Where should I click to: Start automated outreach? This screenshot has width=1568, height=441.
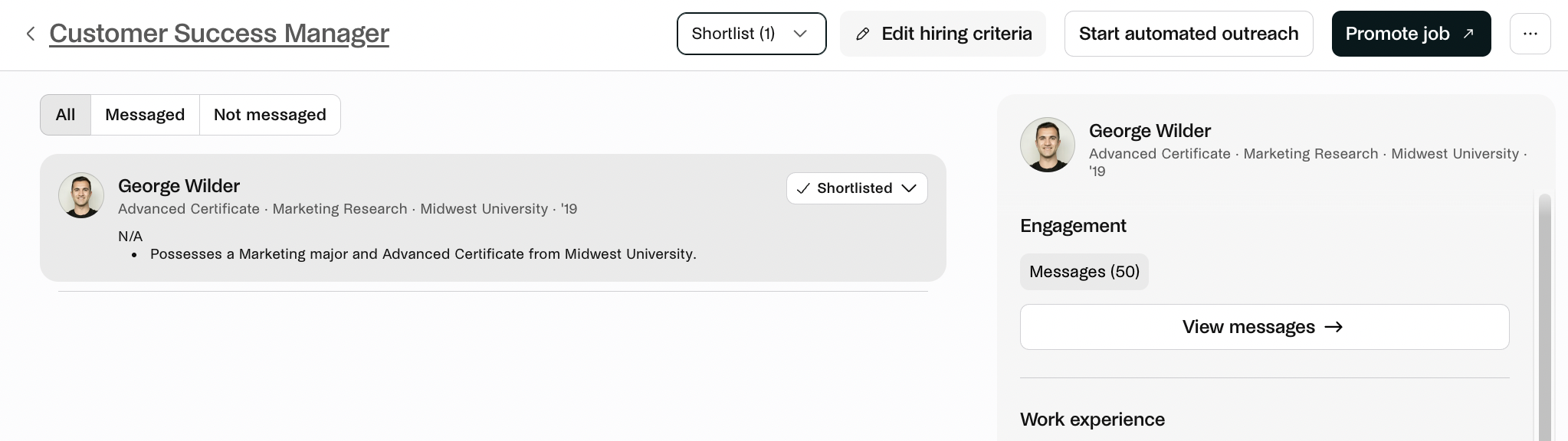(x=1189, y=34)
